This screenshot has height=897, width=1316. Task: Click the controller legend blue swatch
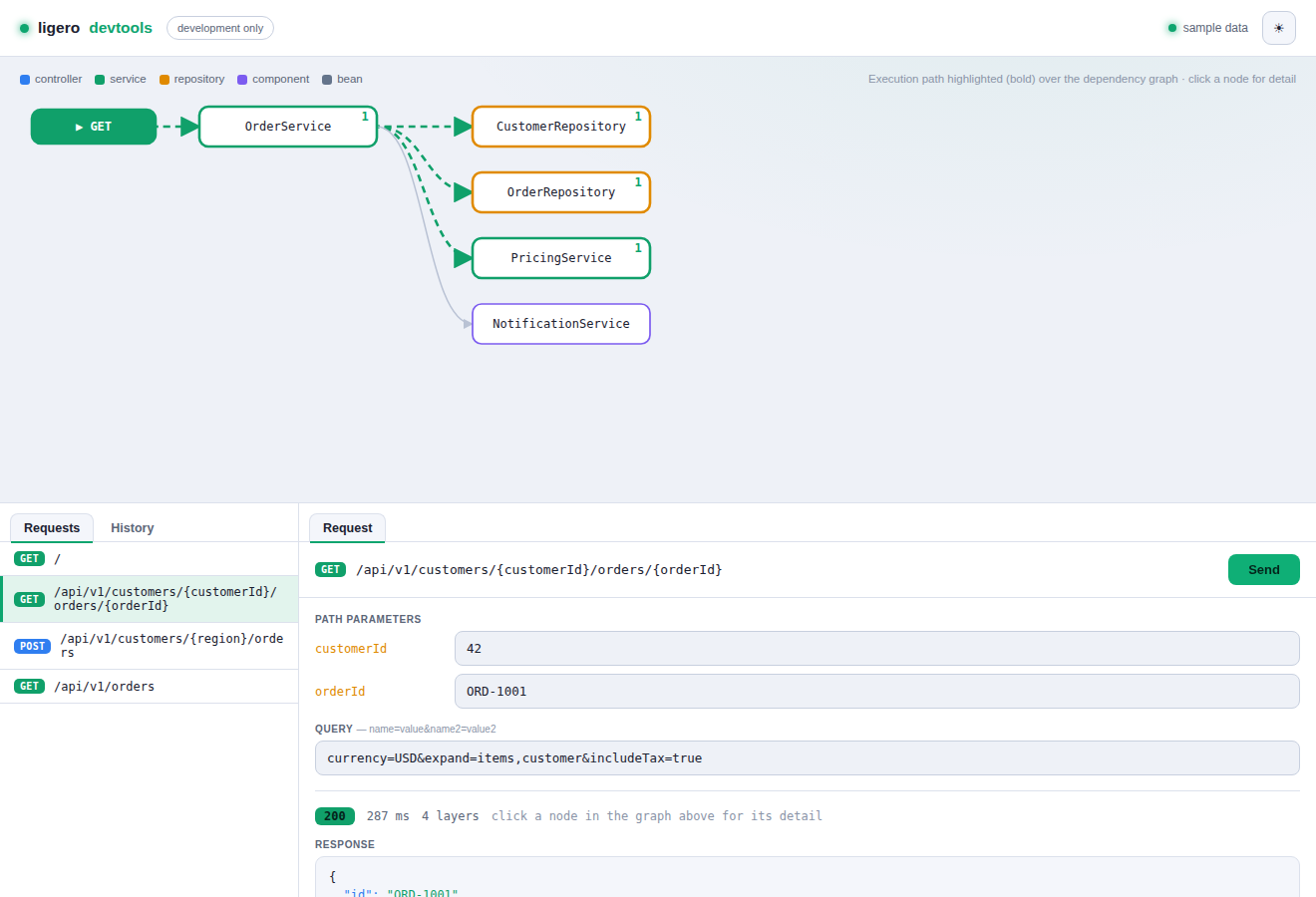click(25, 80)
